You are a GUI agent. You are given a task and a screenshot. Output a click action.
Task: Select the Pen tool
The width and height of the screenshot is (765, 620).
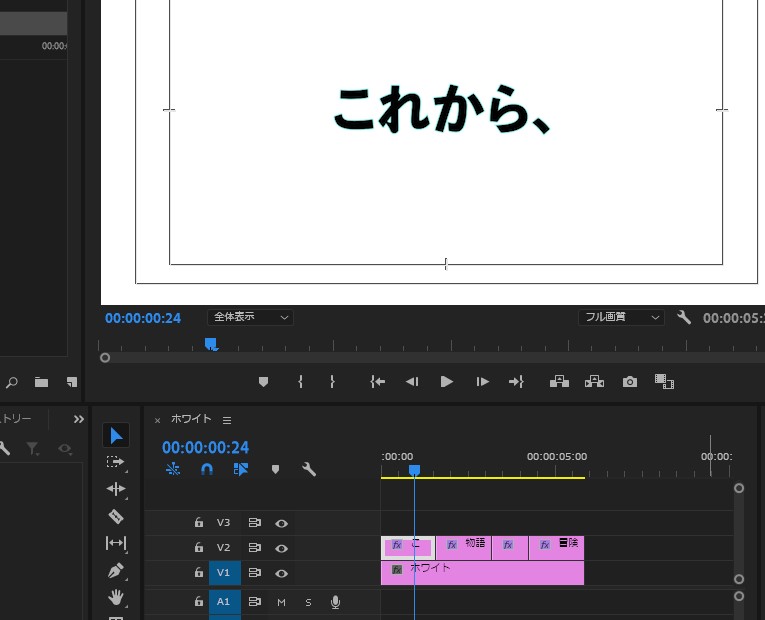coord(116,570)
